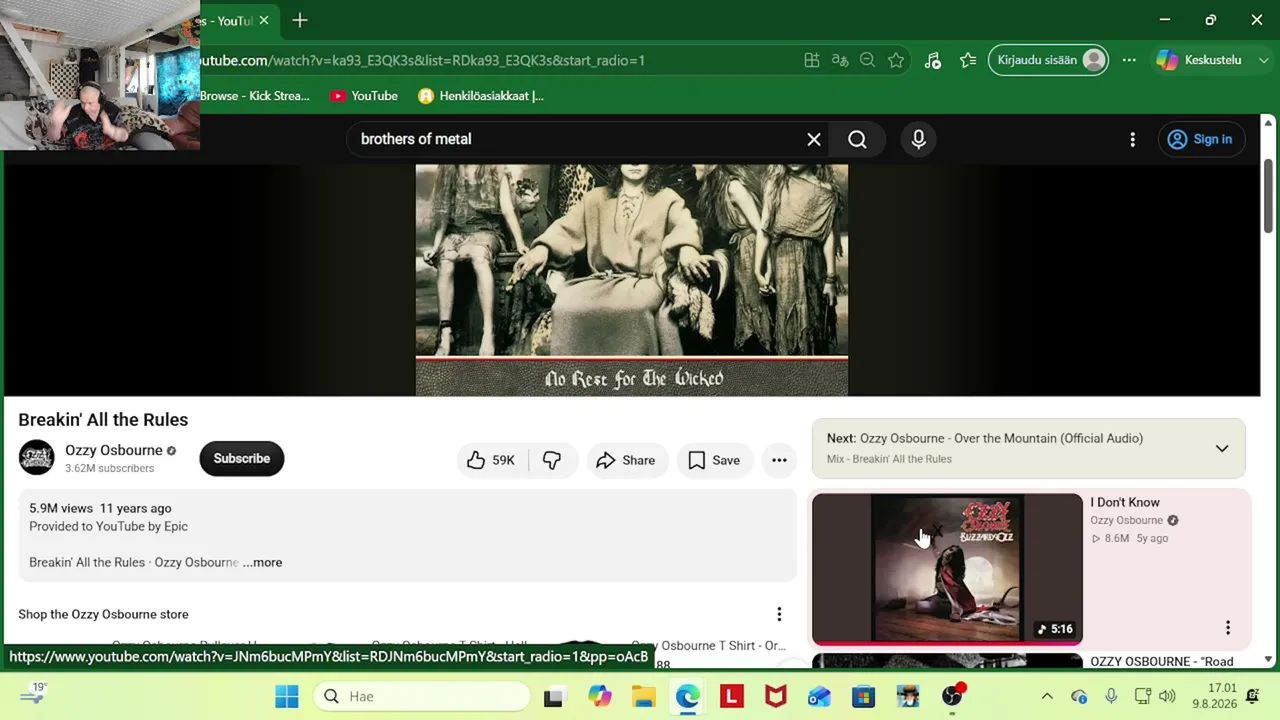The width and height of the screenshot is (1280, 720).
Task: Clear the YouTube search box text
Action: point(814,140)
